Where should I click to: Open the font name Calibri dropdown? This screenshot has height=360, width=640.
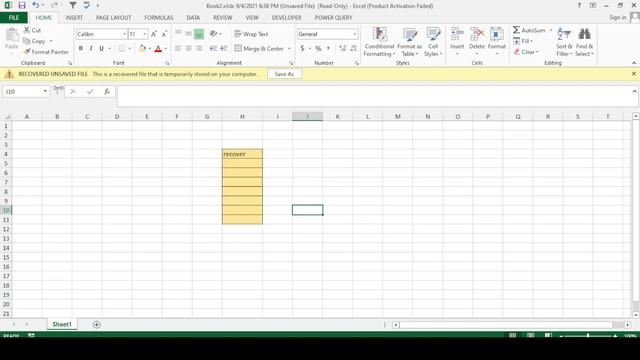click(124, 34)
